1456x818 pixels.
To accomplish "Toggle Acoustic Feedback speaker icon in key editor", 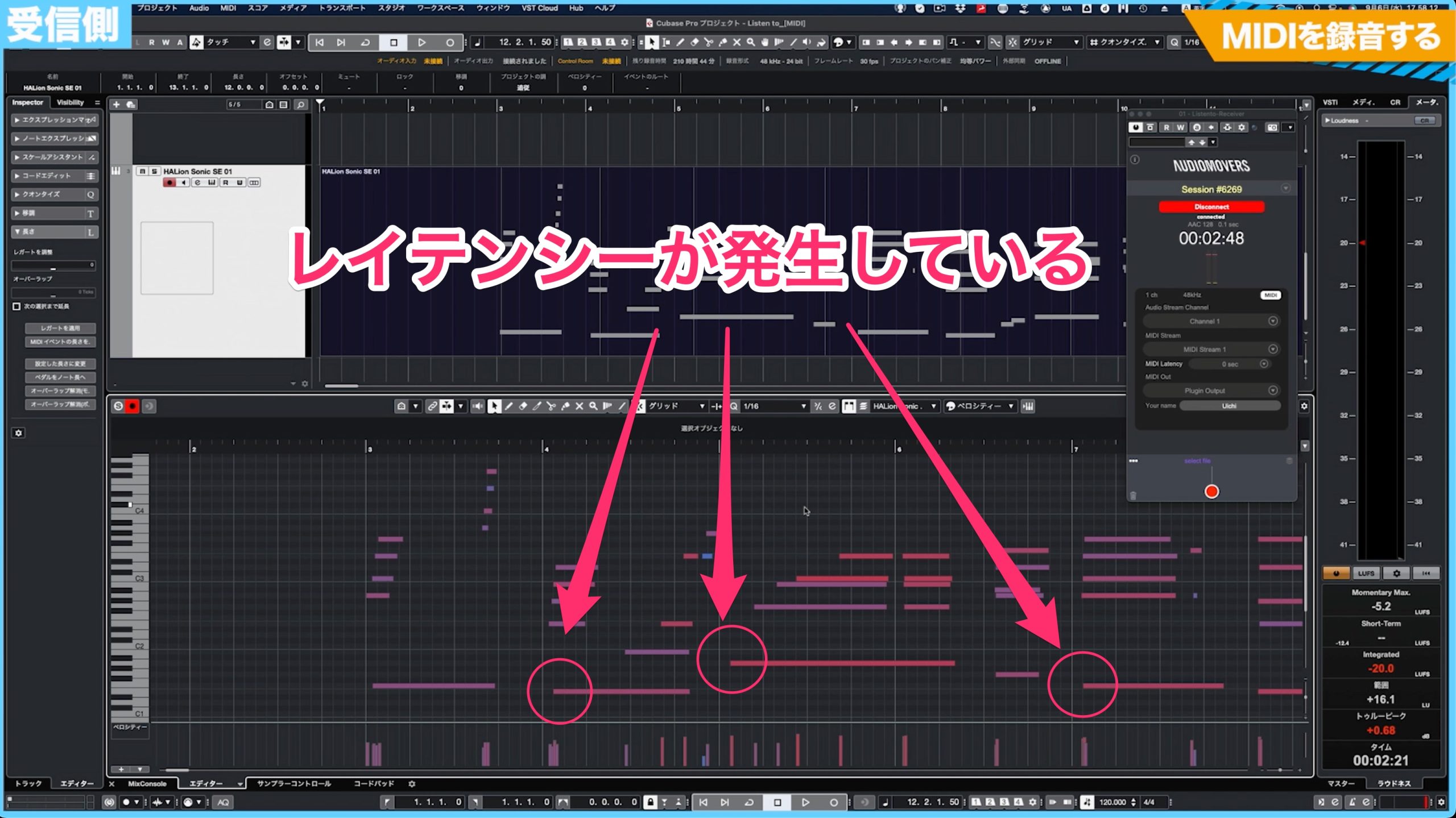I will [477, 406].
